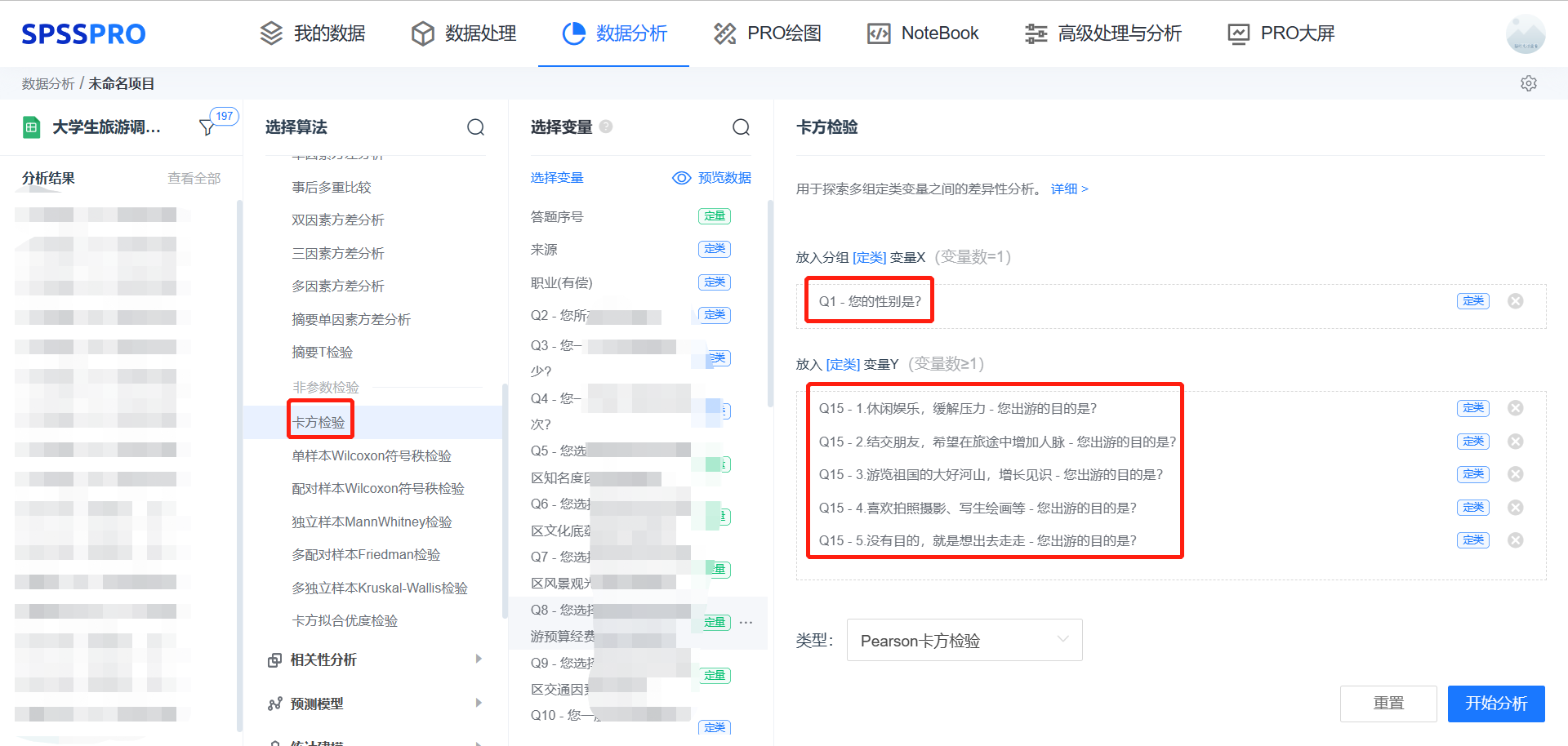The height and width of the screenshot is (746, 1568).
Task: Click the help icon beside 选择变量
Action: click(606, 127)
